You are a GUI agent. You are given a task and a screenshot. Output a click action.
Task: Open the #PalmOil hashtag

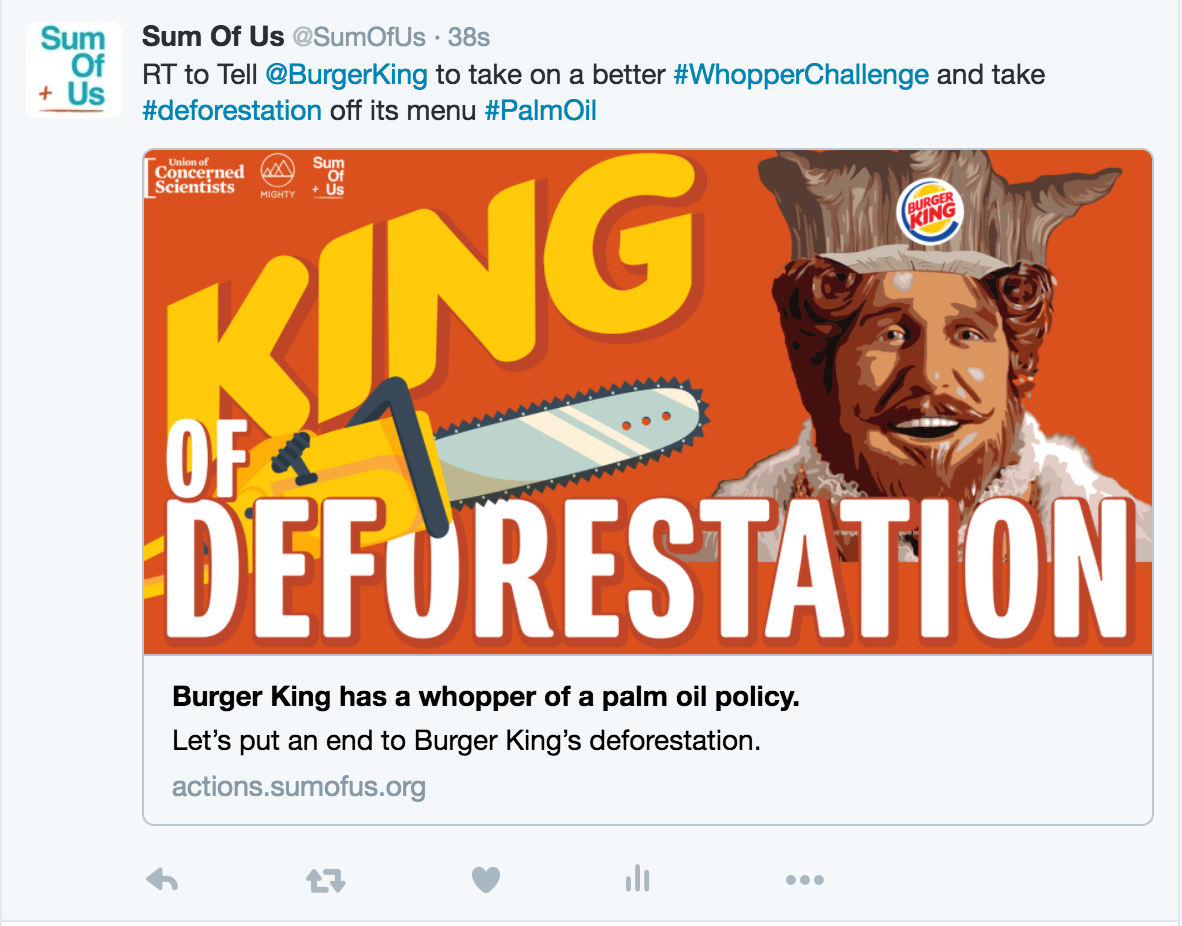(540, 110)
